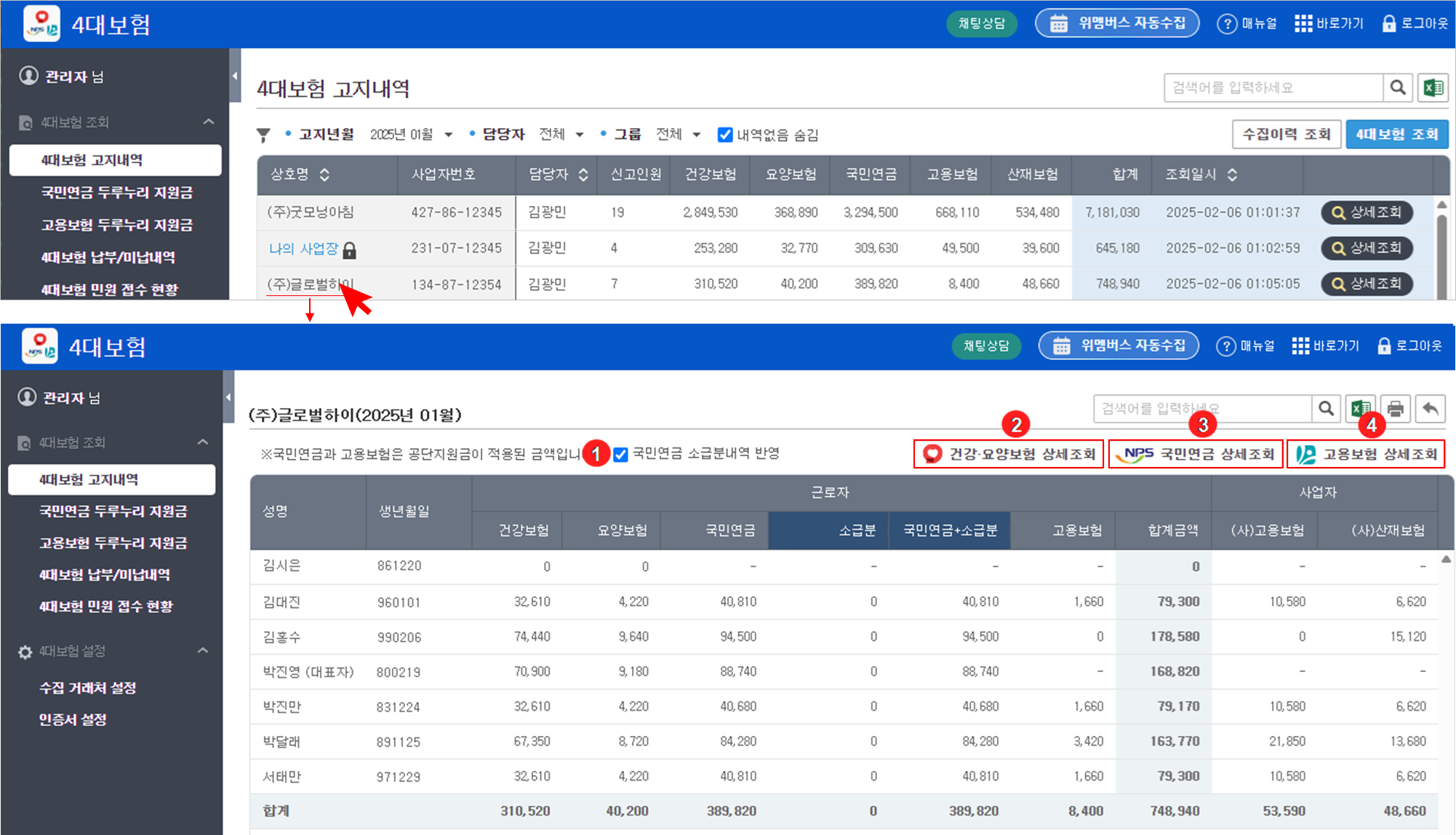Sort by 상호명 column arrows

tap(324, 175)
